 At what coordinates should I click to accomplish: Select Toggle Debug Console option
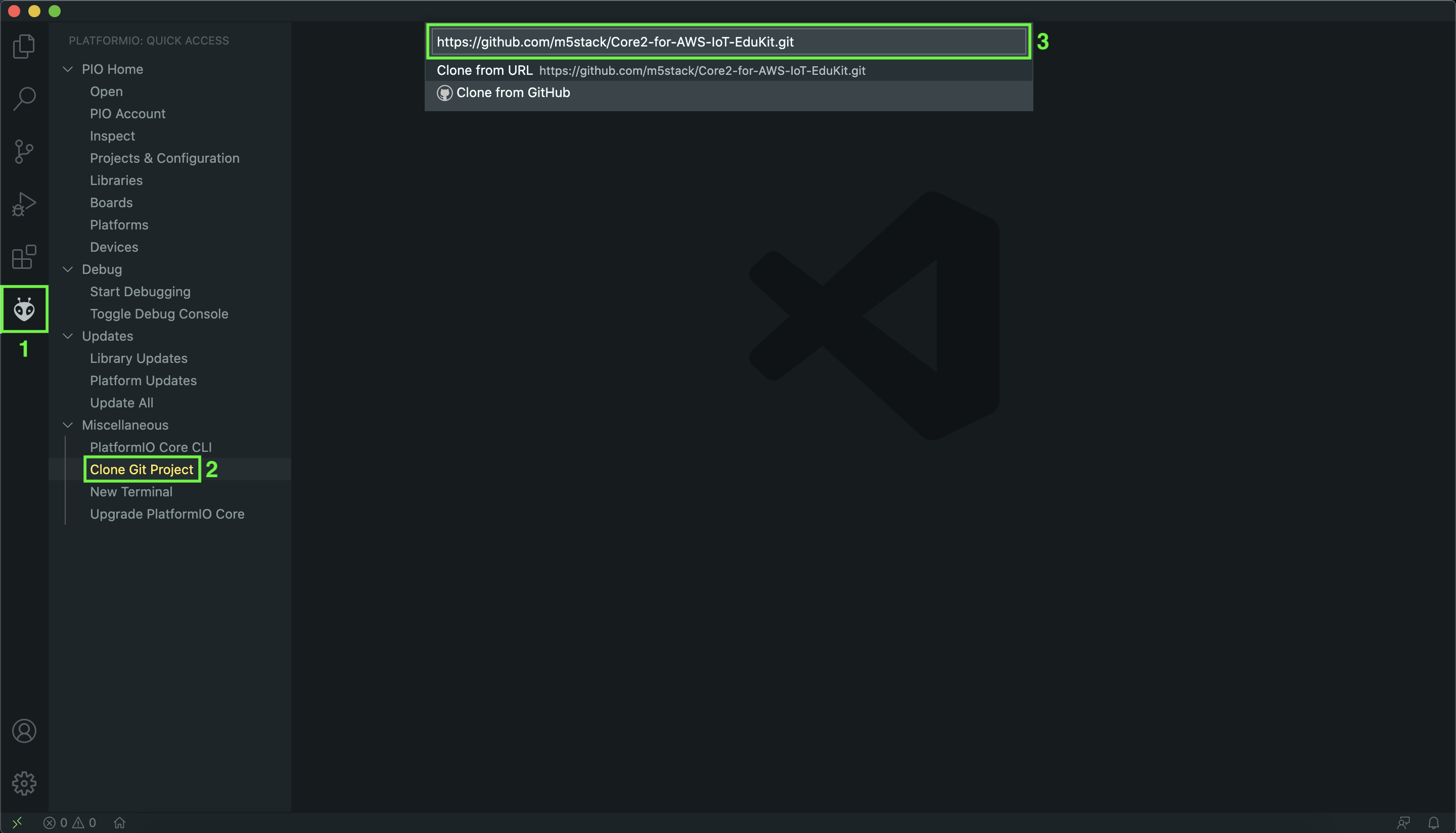(159, 313)
